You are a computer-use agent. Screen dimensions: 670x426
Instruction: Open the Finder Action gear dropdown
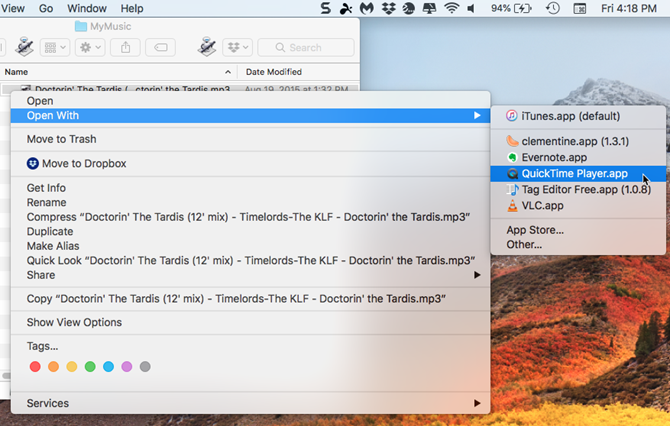click(90, 47)
